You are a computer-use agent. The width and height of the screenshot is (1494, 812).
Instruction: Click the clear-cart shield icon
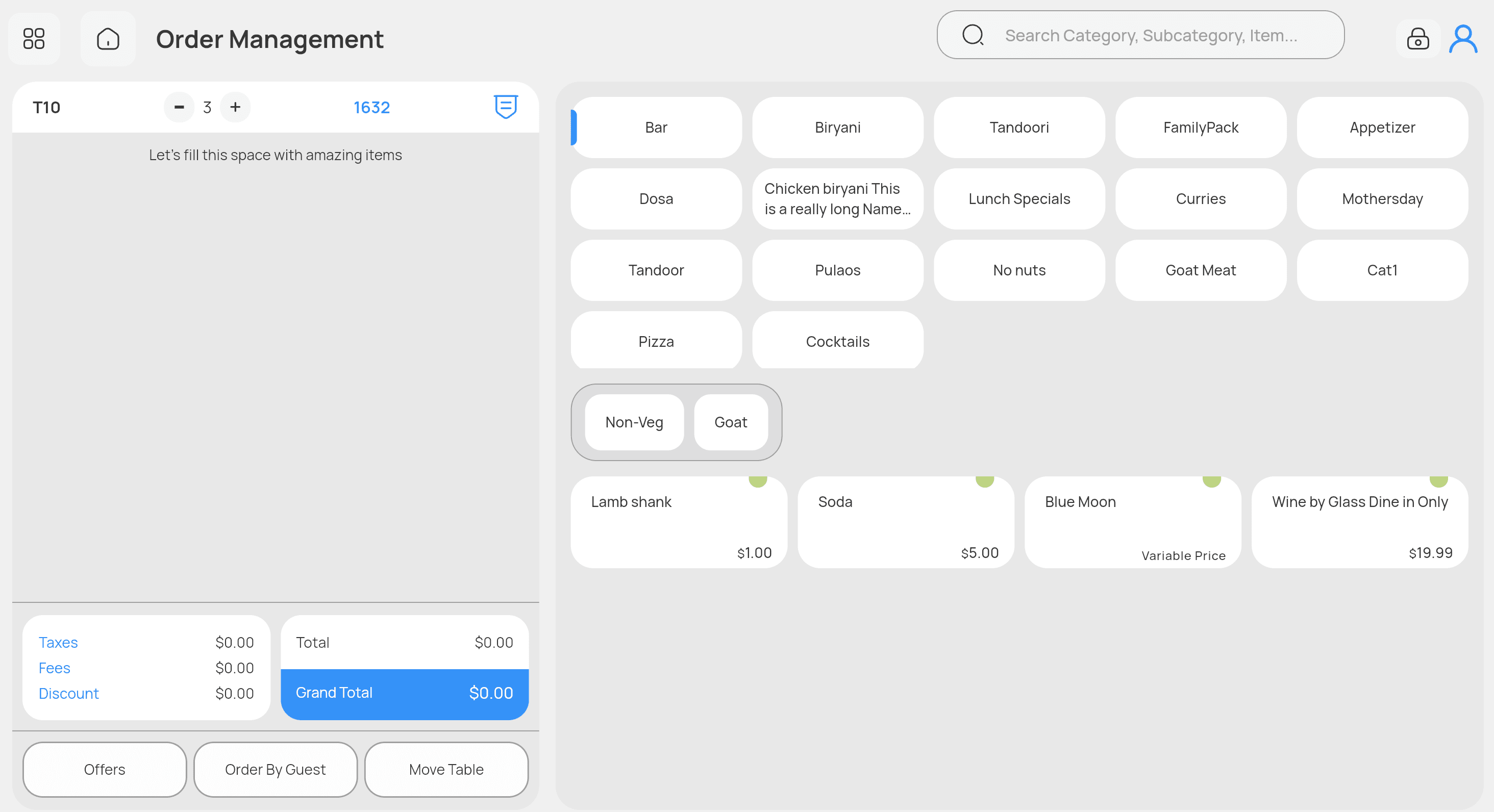click(505, 107)
